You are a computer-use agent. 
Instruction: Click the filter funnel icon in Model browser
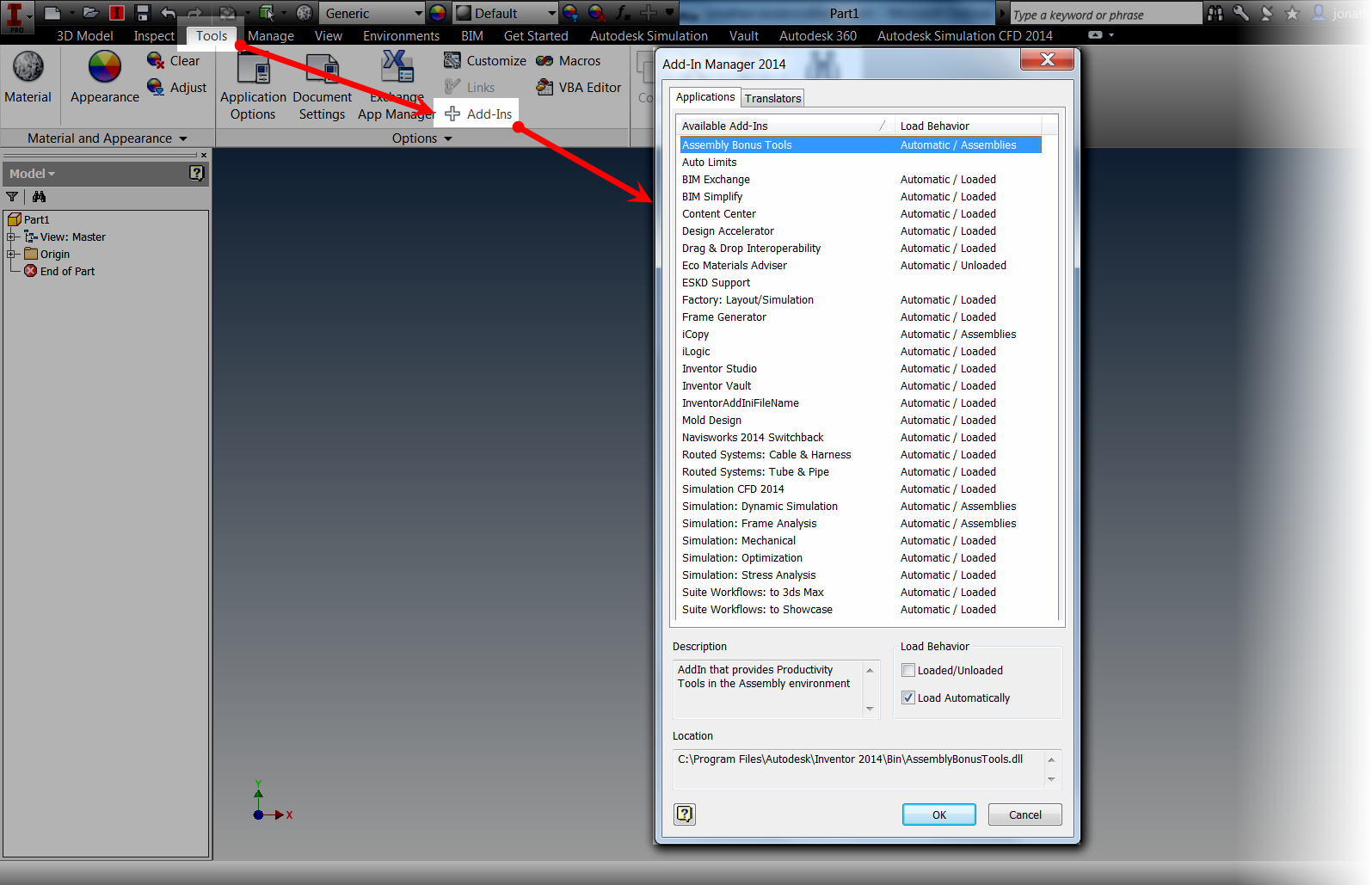tap(12, 197)
